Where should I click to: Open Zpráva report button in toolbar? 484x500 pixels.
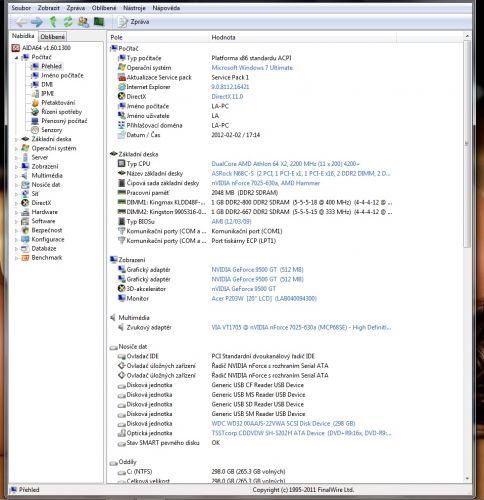(x=134, y=22)
